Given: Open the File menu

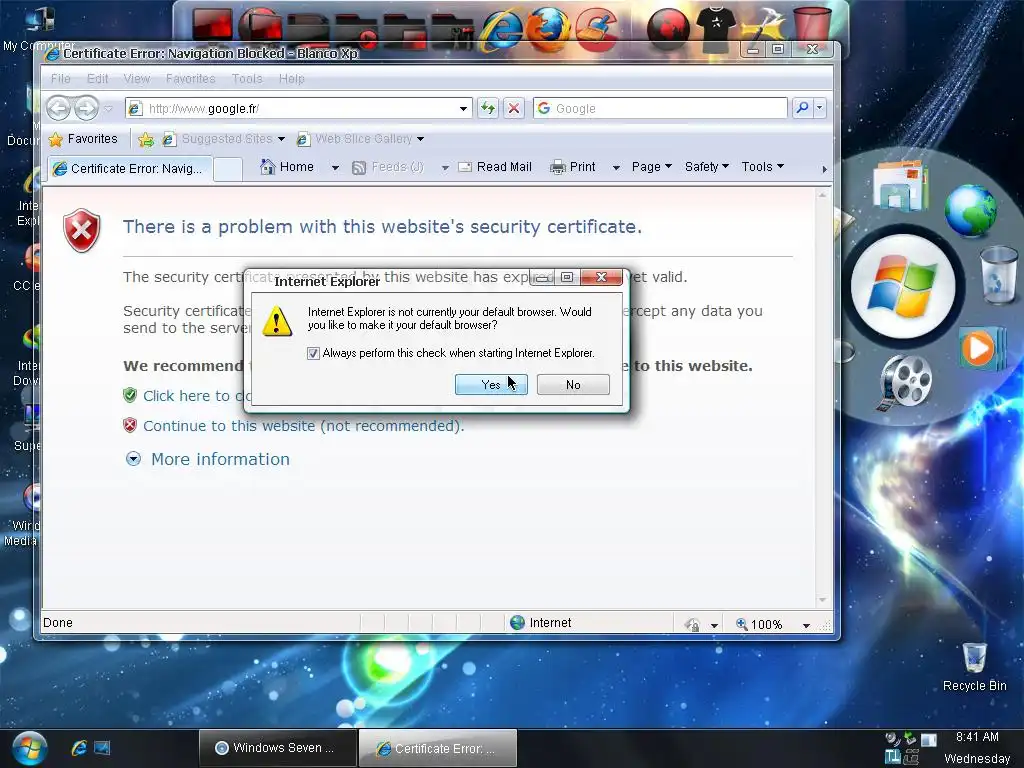Looking at the screenshot, I should pyautogui.click(x=61, y=78).
